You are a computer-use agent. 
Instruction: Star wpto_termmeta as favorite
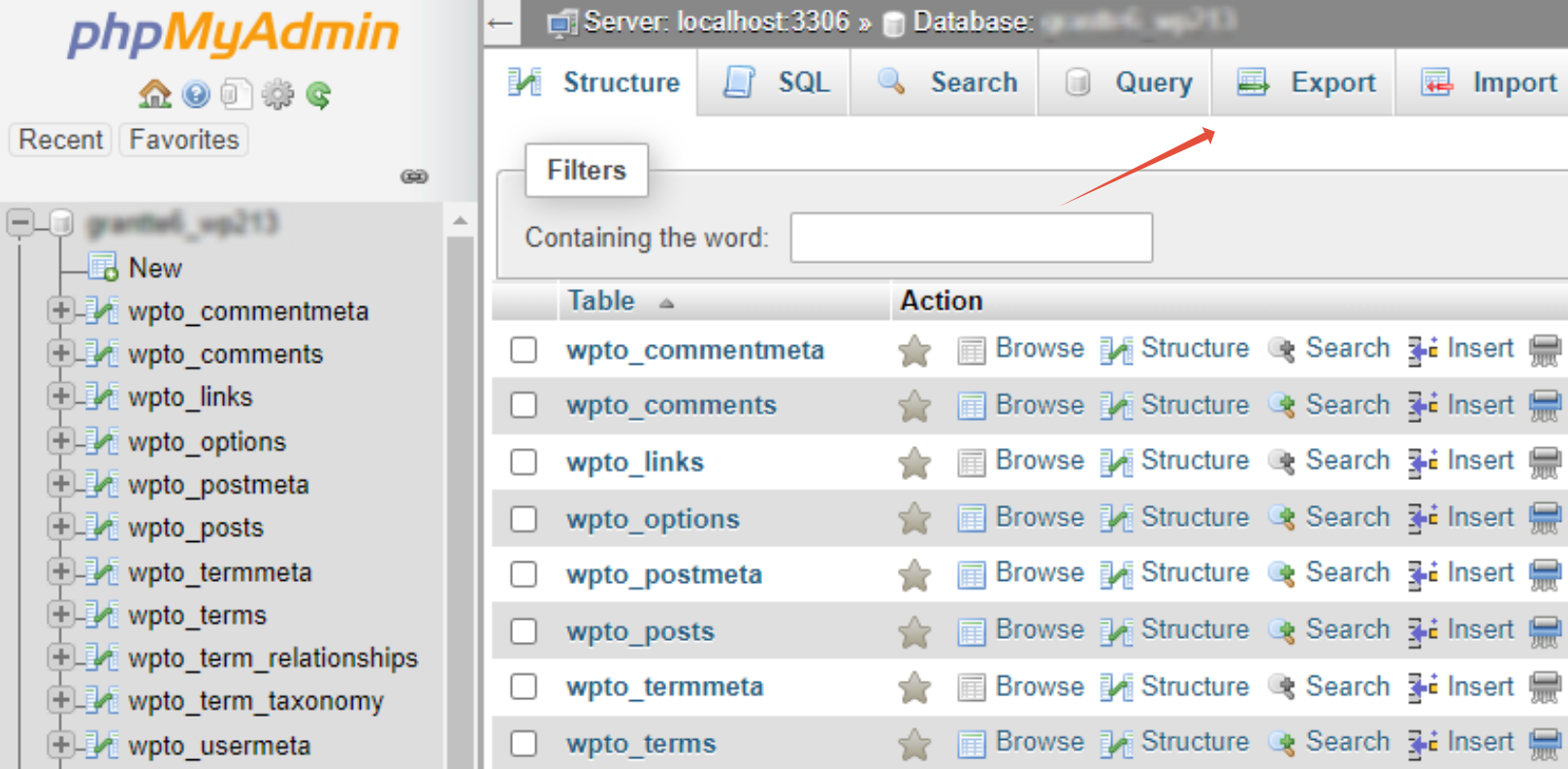click(914, 688)
